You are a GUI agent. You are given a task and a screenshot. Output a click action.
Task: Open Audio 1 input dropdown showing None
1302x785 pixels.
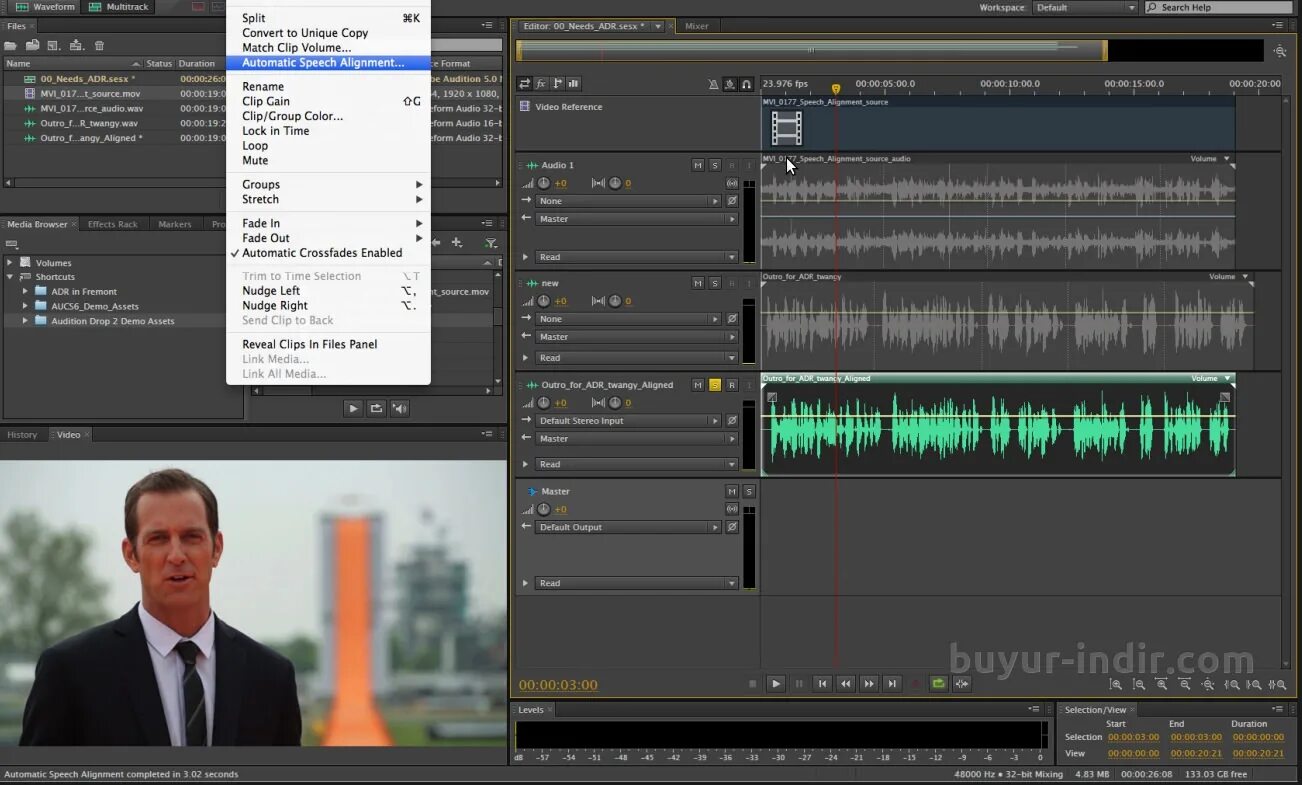pyautogui.click(x=628, y=201)
